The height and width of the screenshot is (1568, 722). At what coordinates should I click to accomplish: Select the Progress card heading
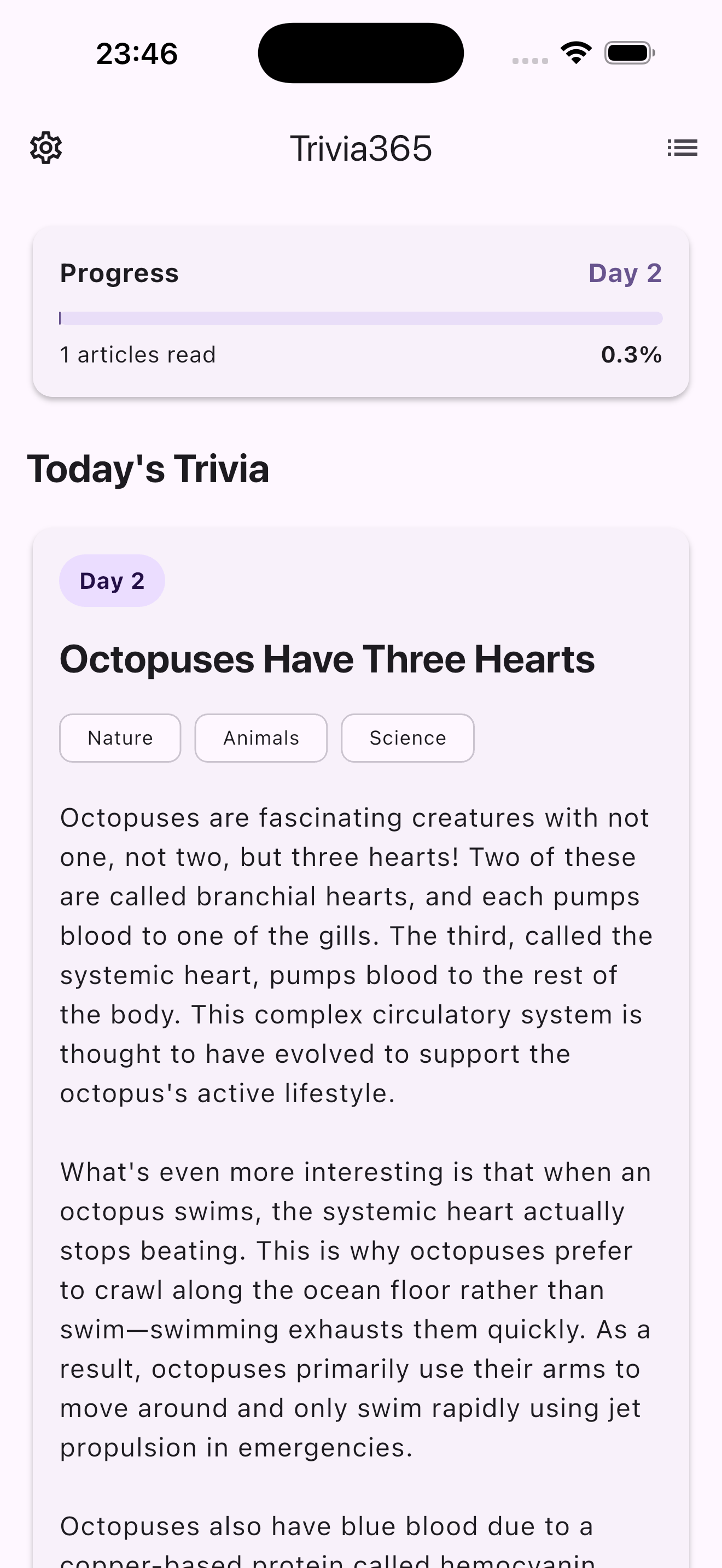(x=119, y=273)
